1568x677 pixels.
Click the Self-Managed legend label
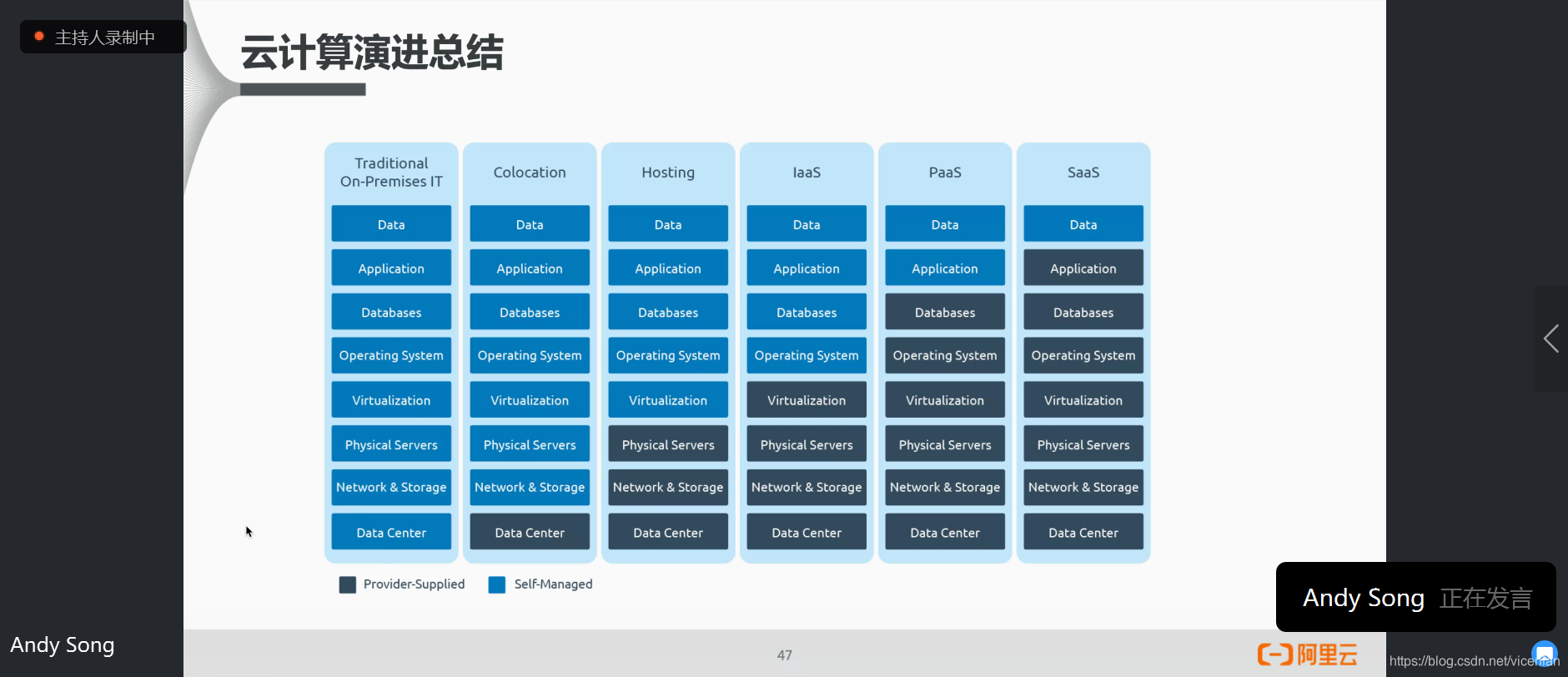pyautogui.click(x=553, y=584)
